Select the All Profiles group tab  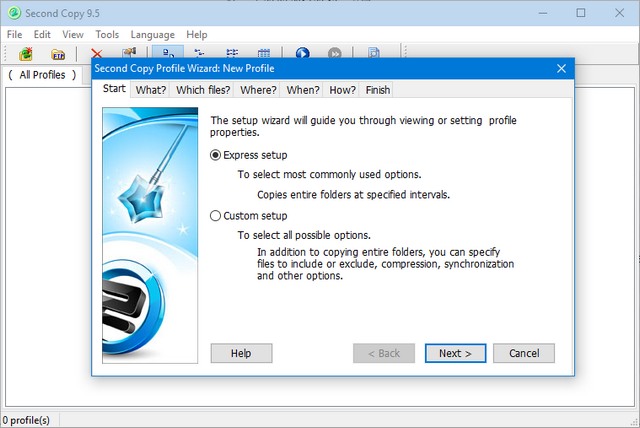[42, 75]
